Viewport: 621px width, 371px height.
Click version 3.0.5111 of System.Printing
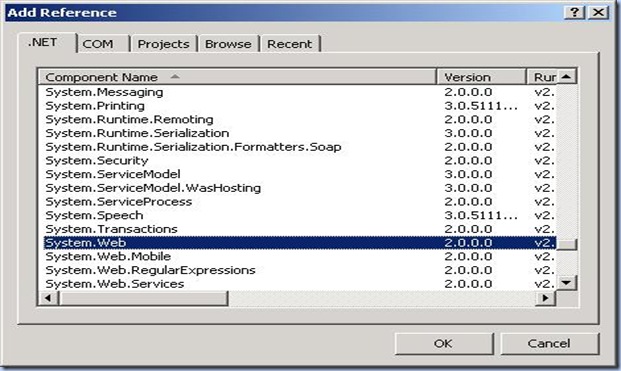coord(481,106)
